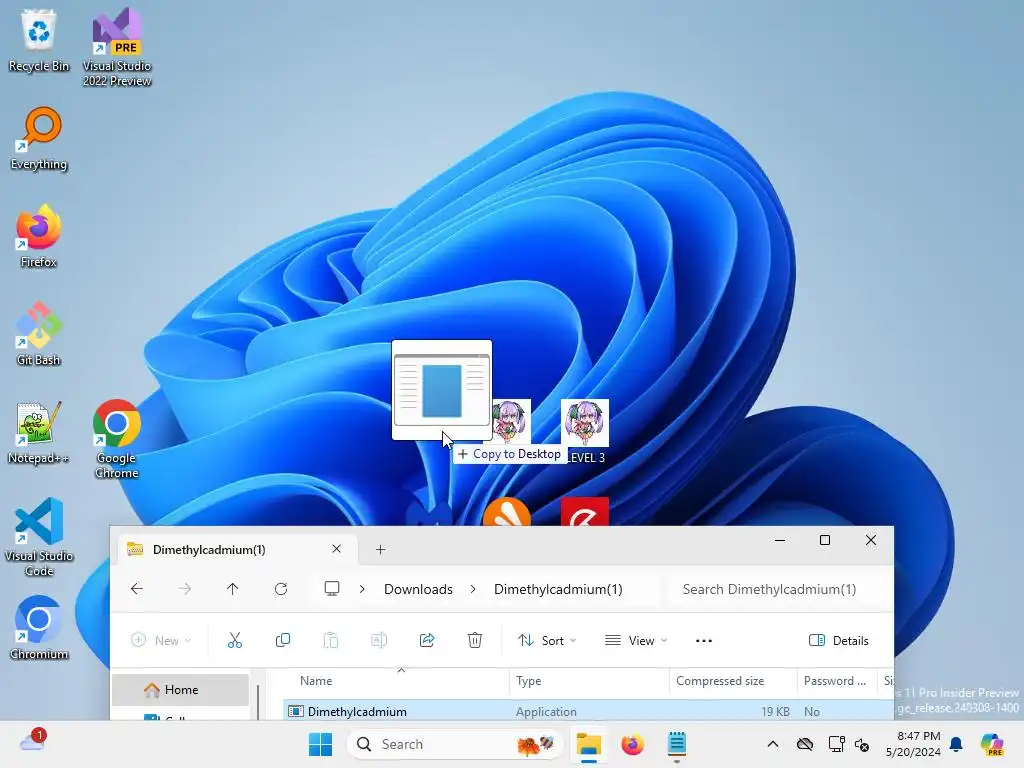Select the Dimethylcadmium application file row
Image resolution: width=1024 pixels, height=768 pixels.
588,711
